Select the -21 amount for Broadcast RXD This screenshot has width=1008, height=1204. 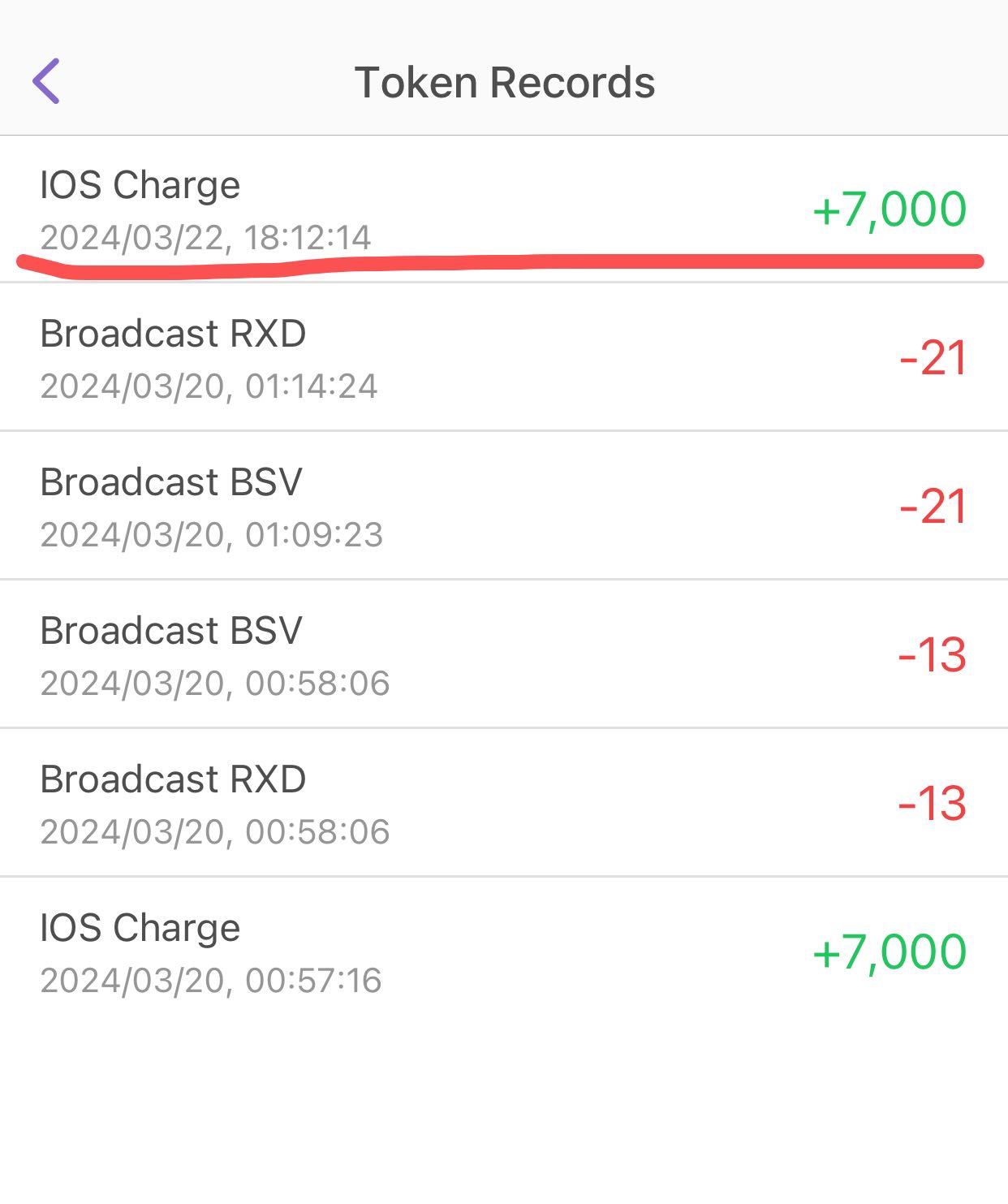[933, 358]
